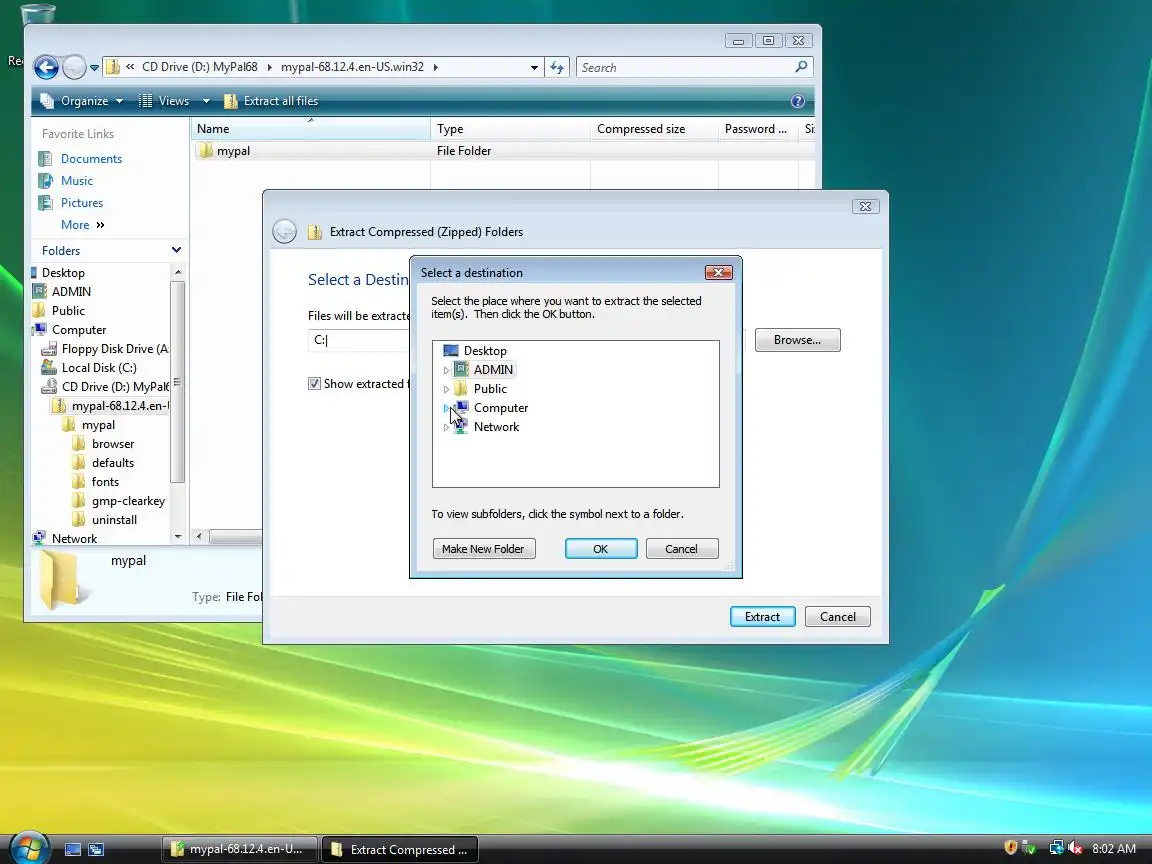Select Public item in destination tree
The height and width of the screenshot is (864, 1152).
[x=490, y=389]
